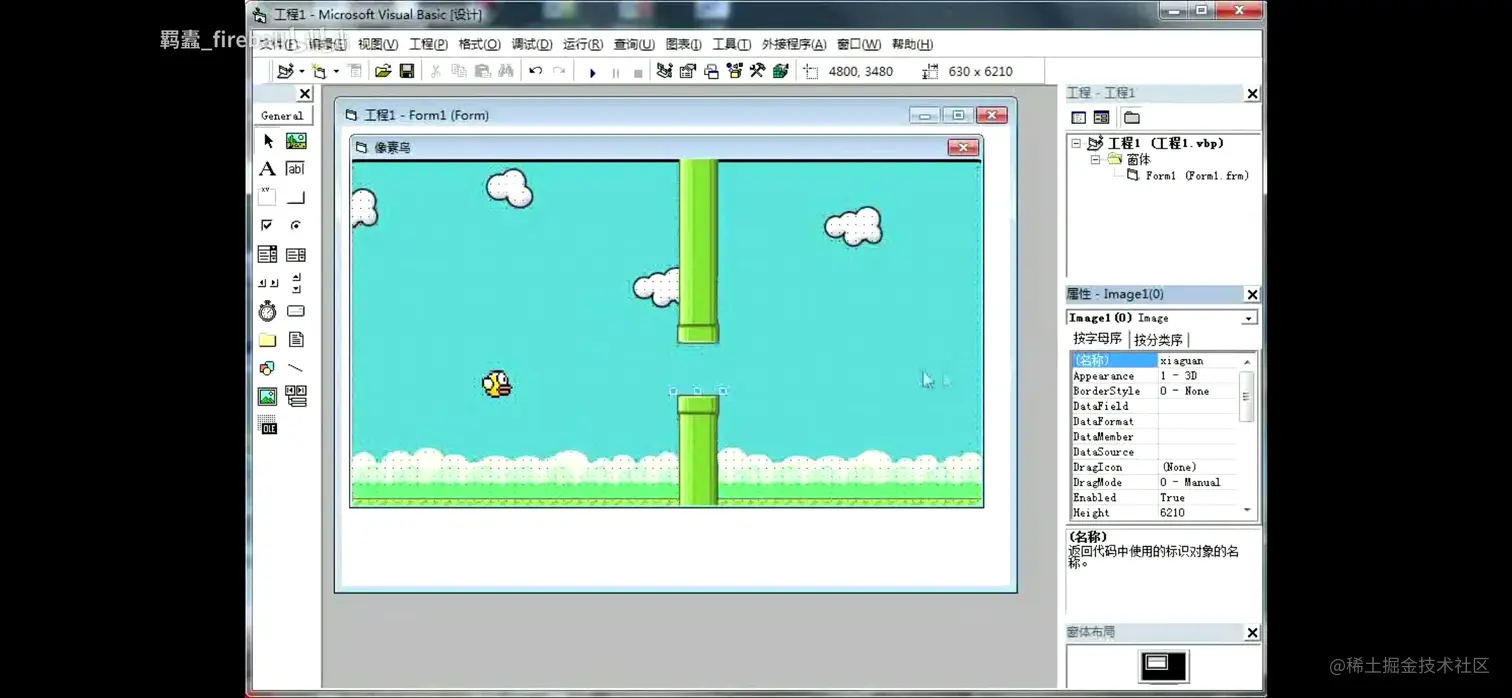Click View Code in project panel
This screenshot has width=1512, height=698.
point(1078,117)
